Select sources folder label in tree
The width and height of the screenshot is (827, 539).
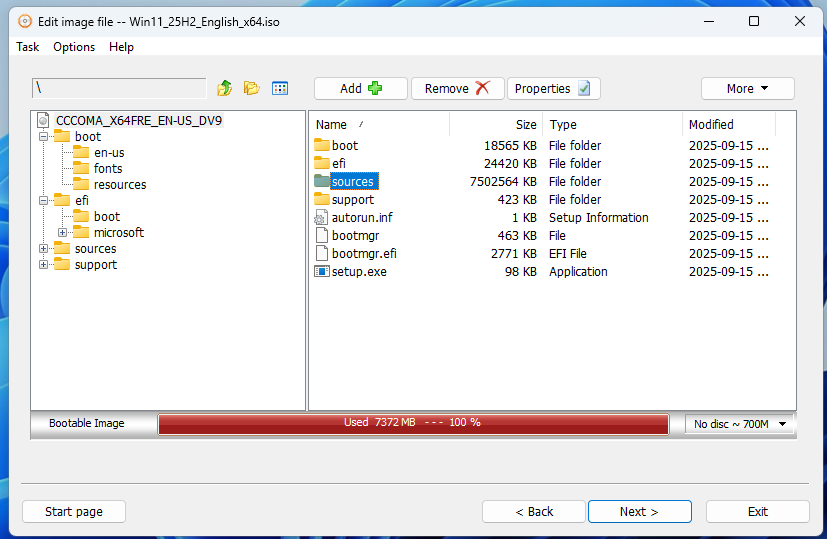[95, 248]
